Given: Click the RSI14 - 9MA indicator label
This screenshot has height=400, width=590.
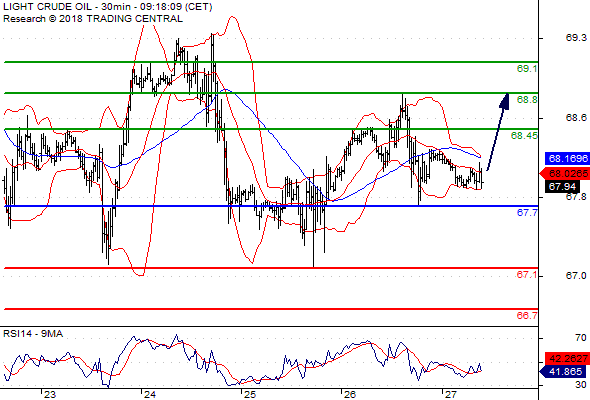Looking at the screenshot, I should [x=33, y=334].
